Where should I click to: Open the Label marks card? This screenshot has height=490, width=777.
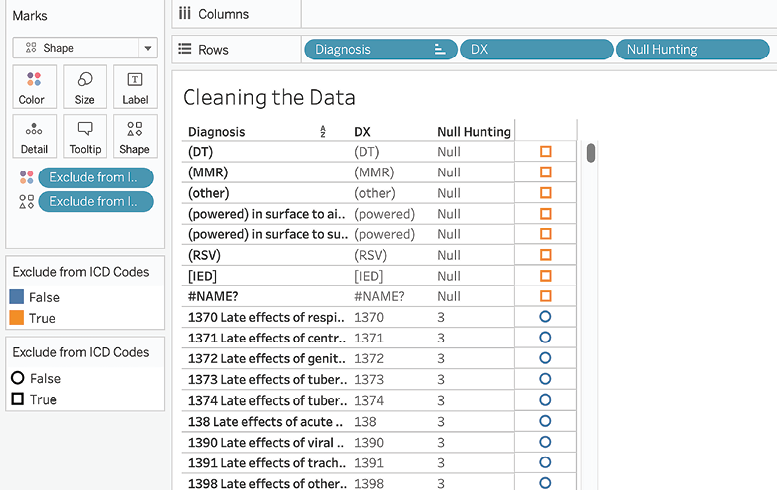click(x=135, y=87)
